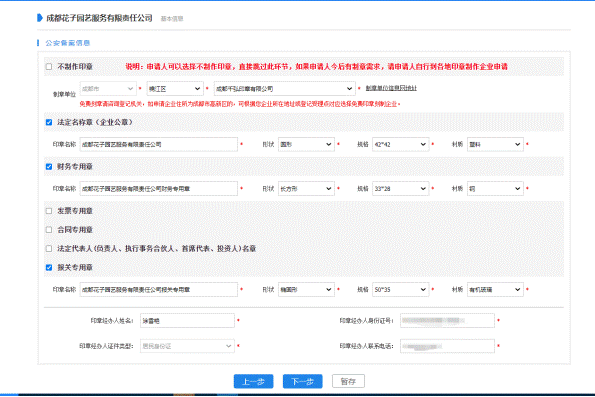Viewport: 595px width, 397px height.
Task: Uncheck 法定名称章（企业公章） checkbox
Action: tap(49, 122)
